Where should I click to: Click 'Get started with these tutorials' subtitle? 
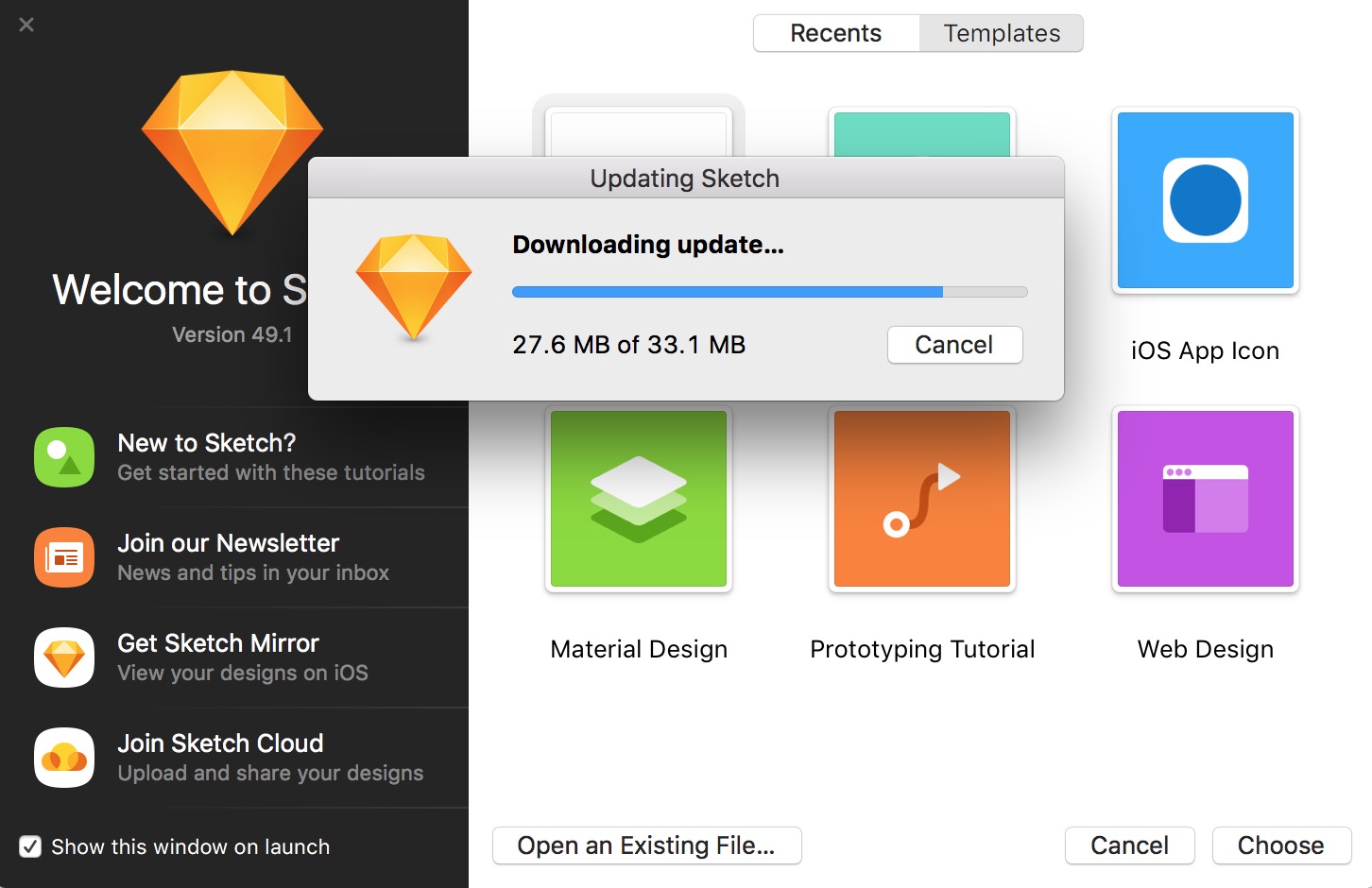271,472
